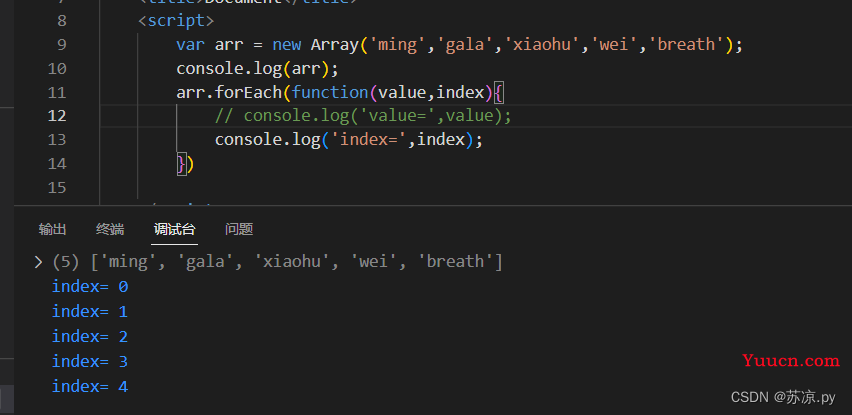852x415 pixels.
Task: Click line number 11 in gutter
Action: (57, 92)
